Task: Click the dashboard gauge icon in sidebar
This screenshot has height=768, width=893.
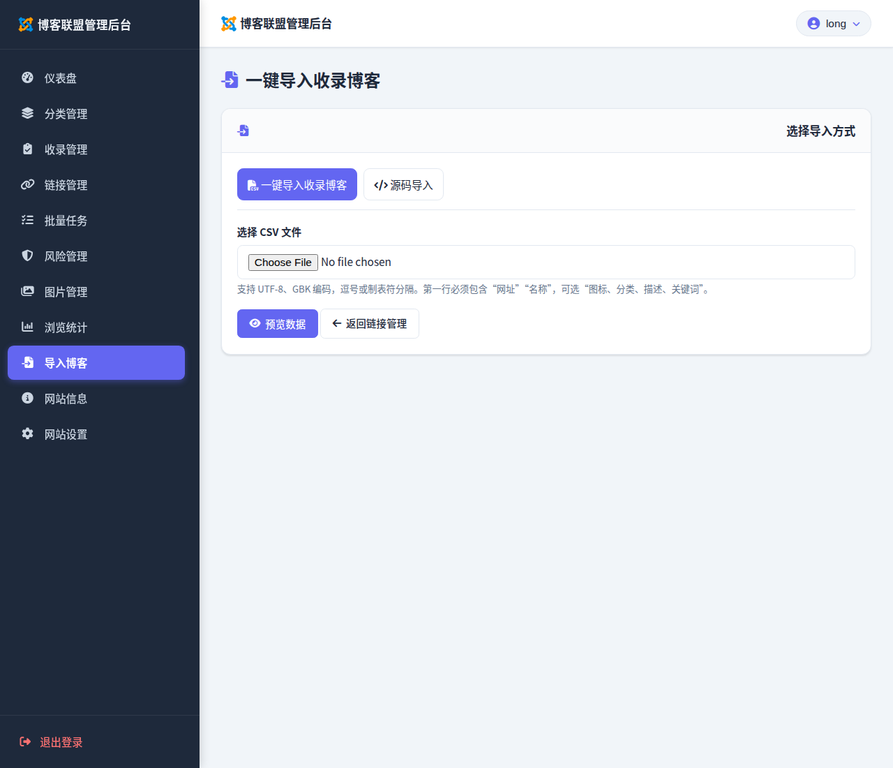Action: pyautogui.click(x=27, y=78)
